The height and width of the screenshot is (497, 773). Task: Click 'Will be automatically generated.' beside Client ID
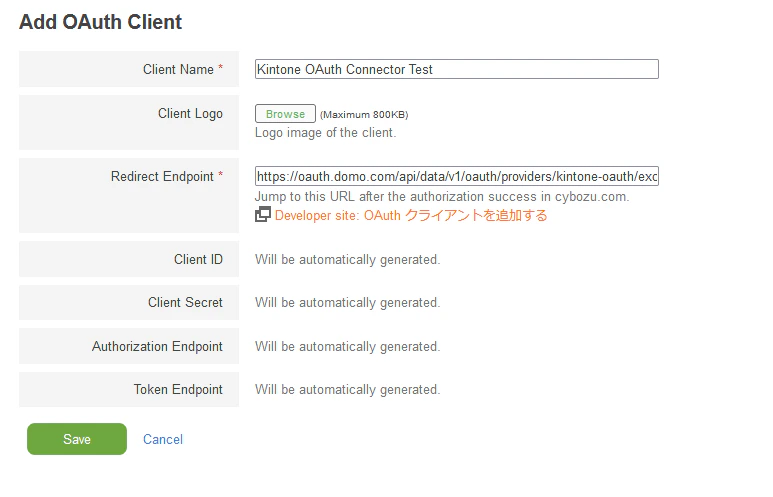pyautogui.click(x=348, y=260)
